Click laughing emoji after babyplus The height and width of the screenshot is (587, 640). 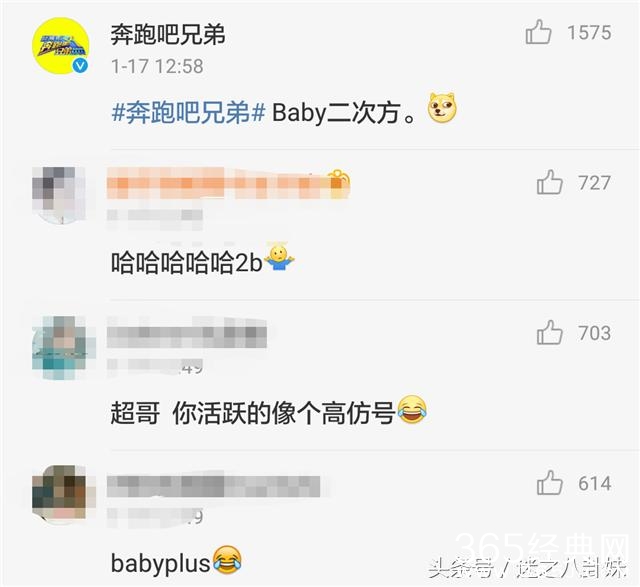tap(227, 560)
